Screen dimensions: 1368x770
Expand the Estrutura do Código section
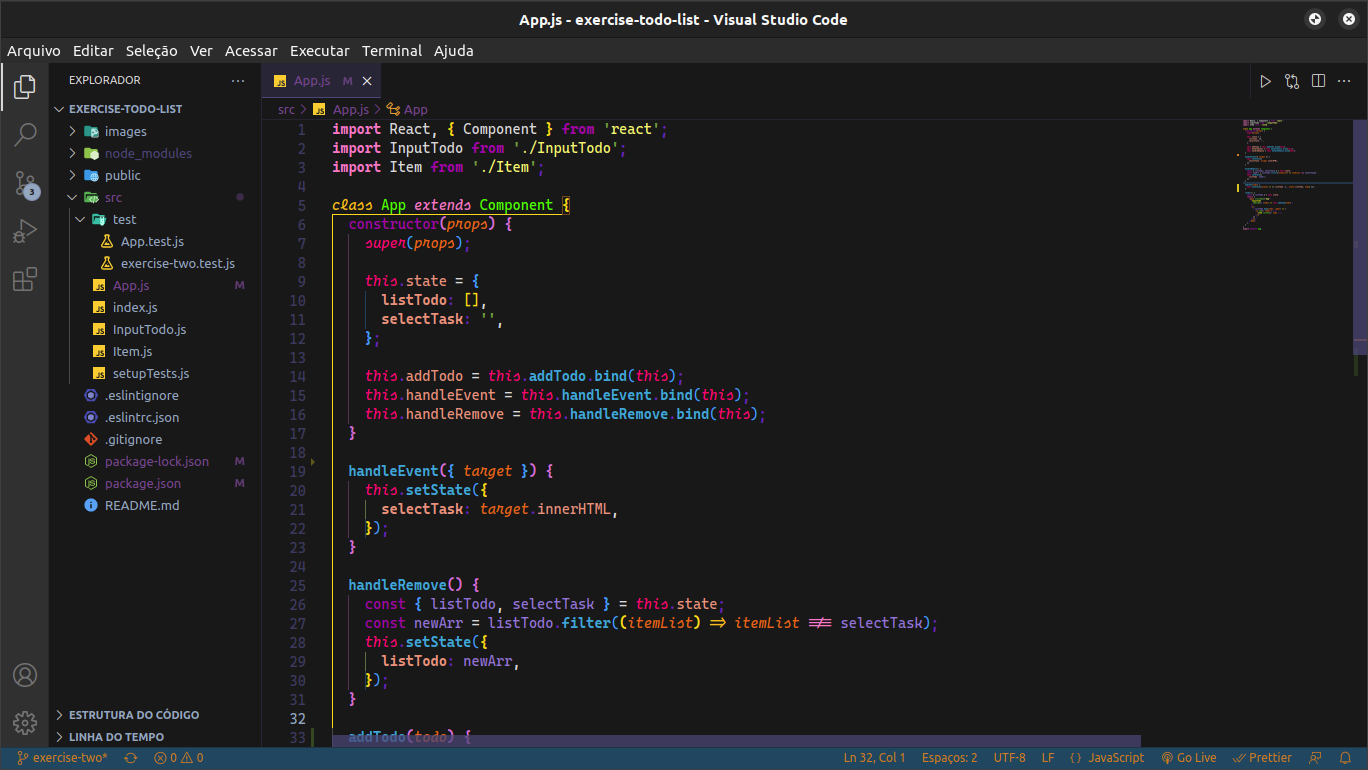pyautogui.click(x=153, y=715)
